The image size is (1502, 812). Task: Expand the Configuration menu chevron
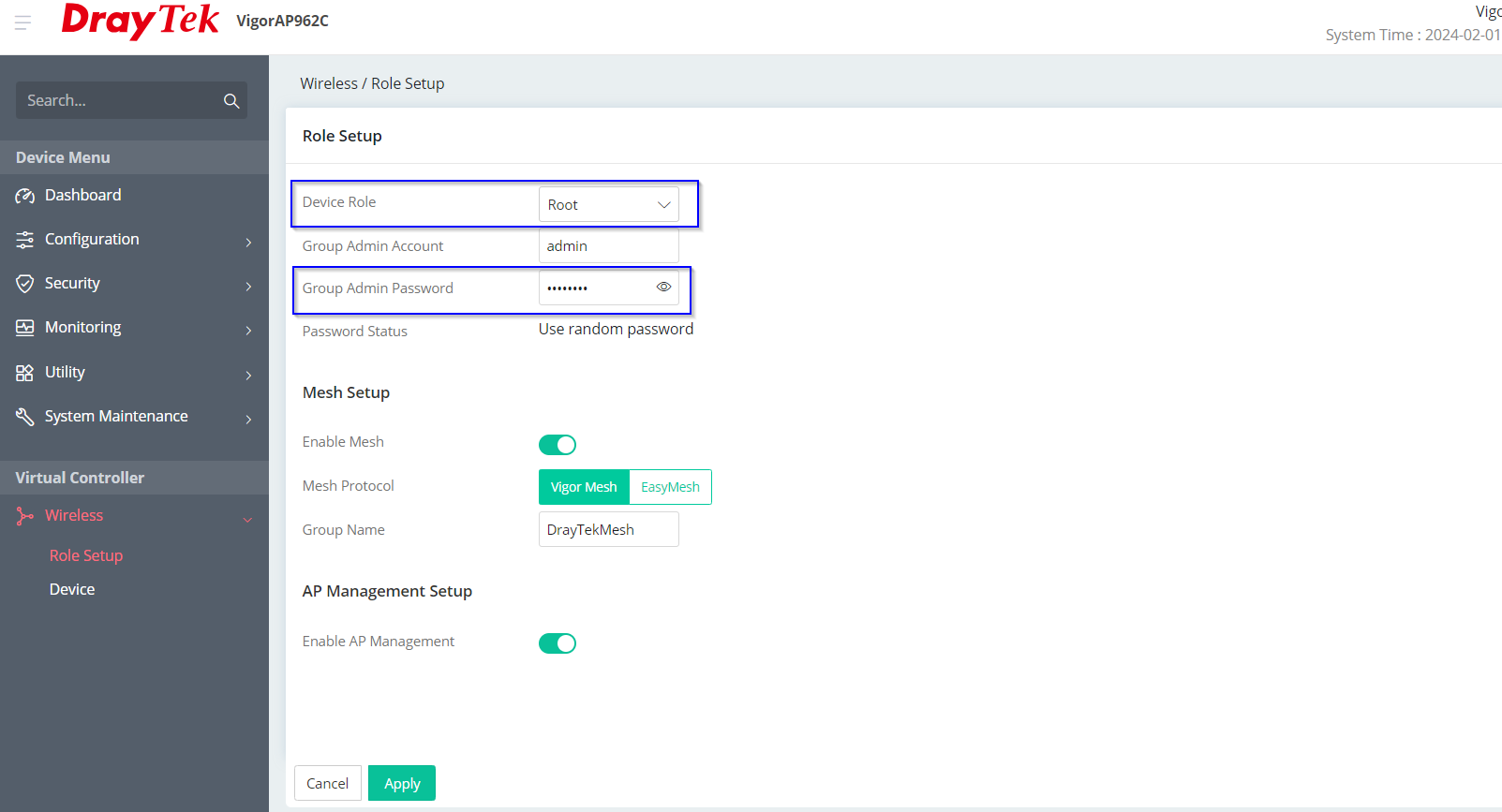(248, 242)
